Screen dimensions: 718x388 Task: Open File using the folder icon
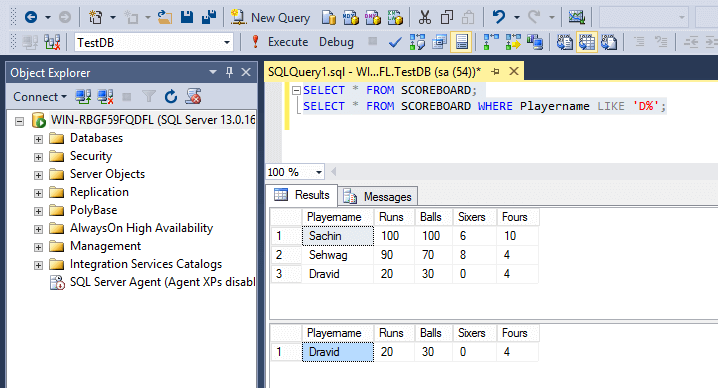[x=165, y=17]
